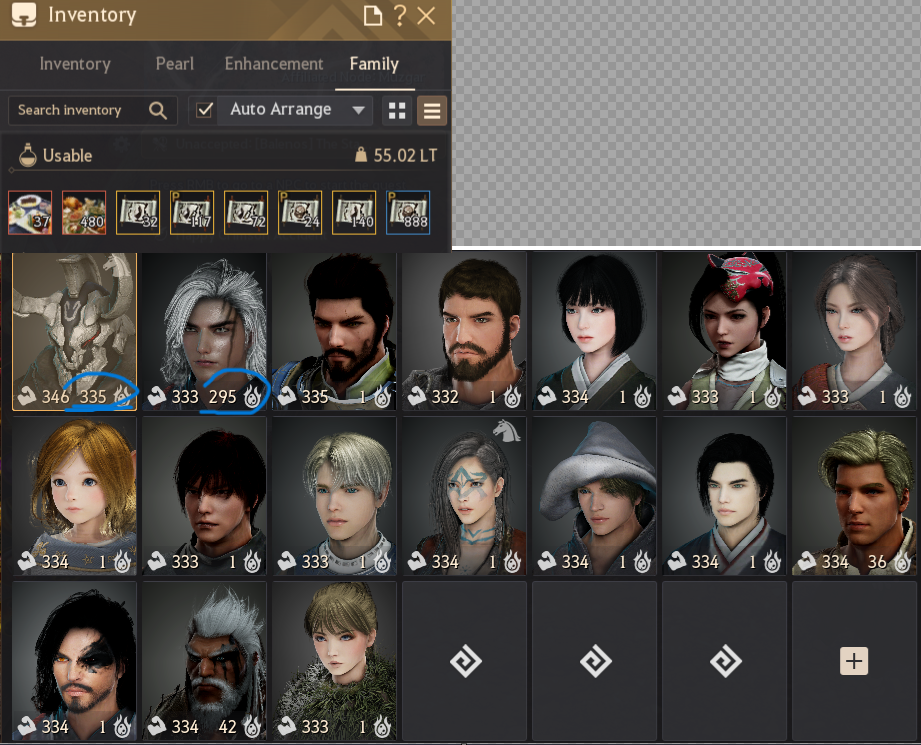Image resolution: width=921 pixels, height=745 pixels.
Task: Click the flame icon beside 335 on the helmet character
Action: [x=122, y=397]
